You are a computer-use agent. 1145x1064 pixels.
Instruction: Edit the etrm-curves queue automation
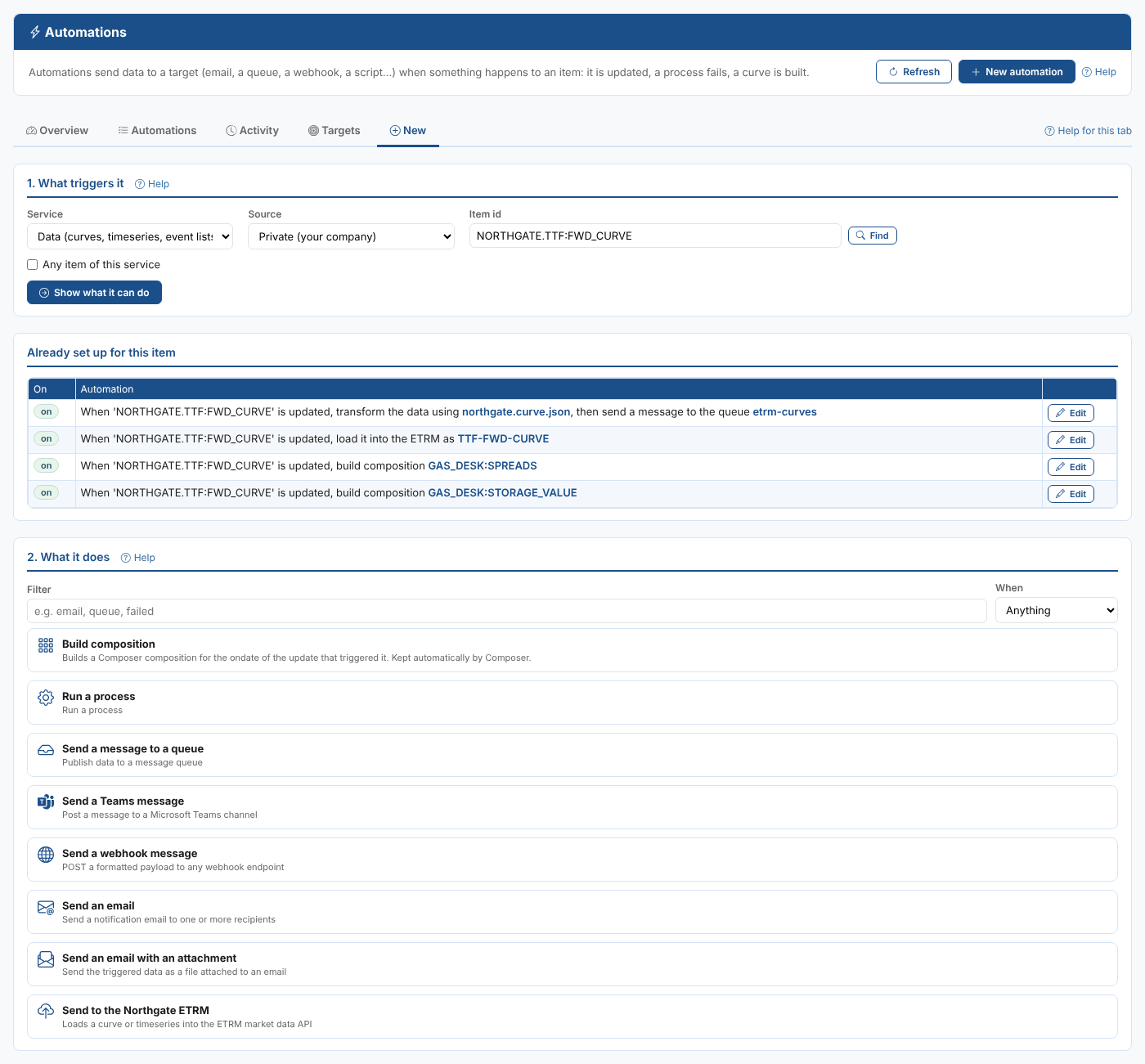click(x=1071, y=413)
